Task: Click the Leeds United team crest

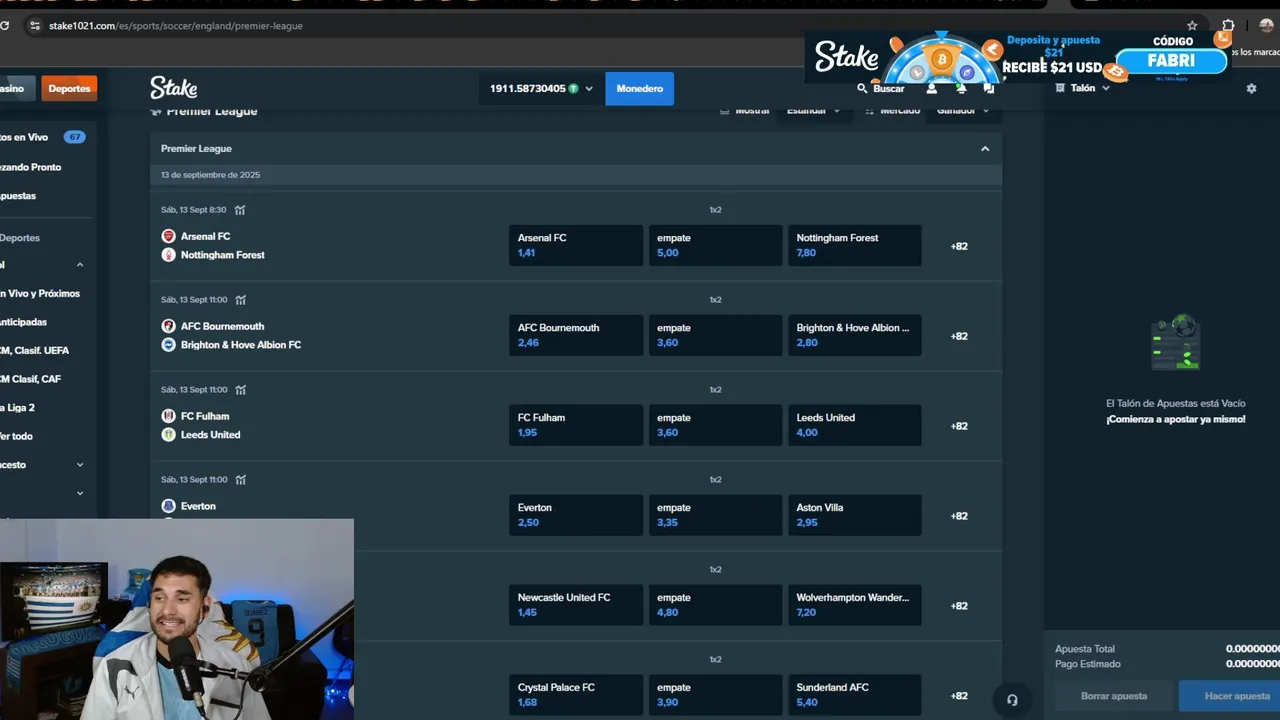Action: (168, 435)
